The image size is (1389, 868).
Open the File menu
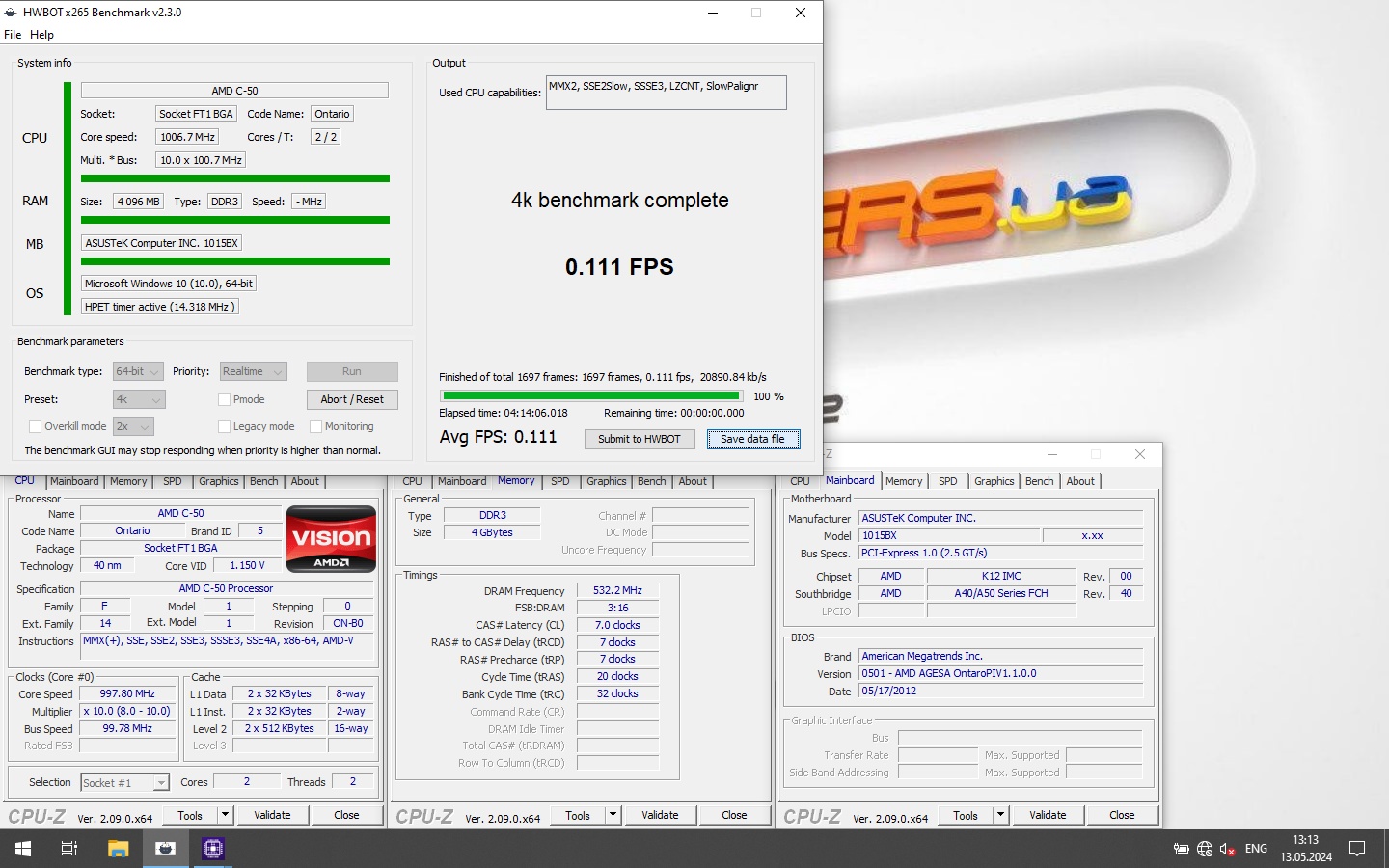click(x=13, y=35)
